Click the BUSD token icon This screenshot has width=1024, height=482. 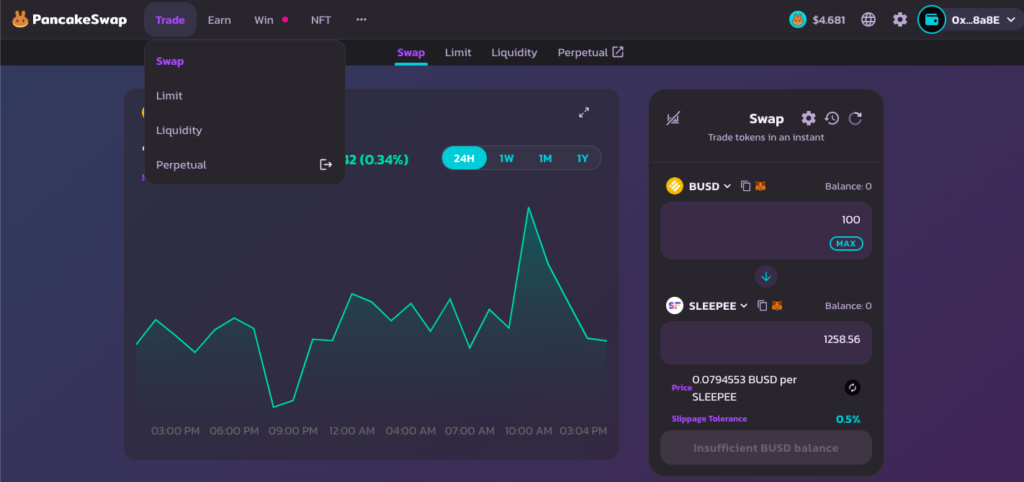click(675, 186)
